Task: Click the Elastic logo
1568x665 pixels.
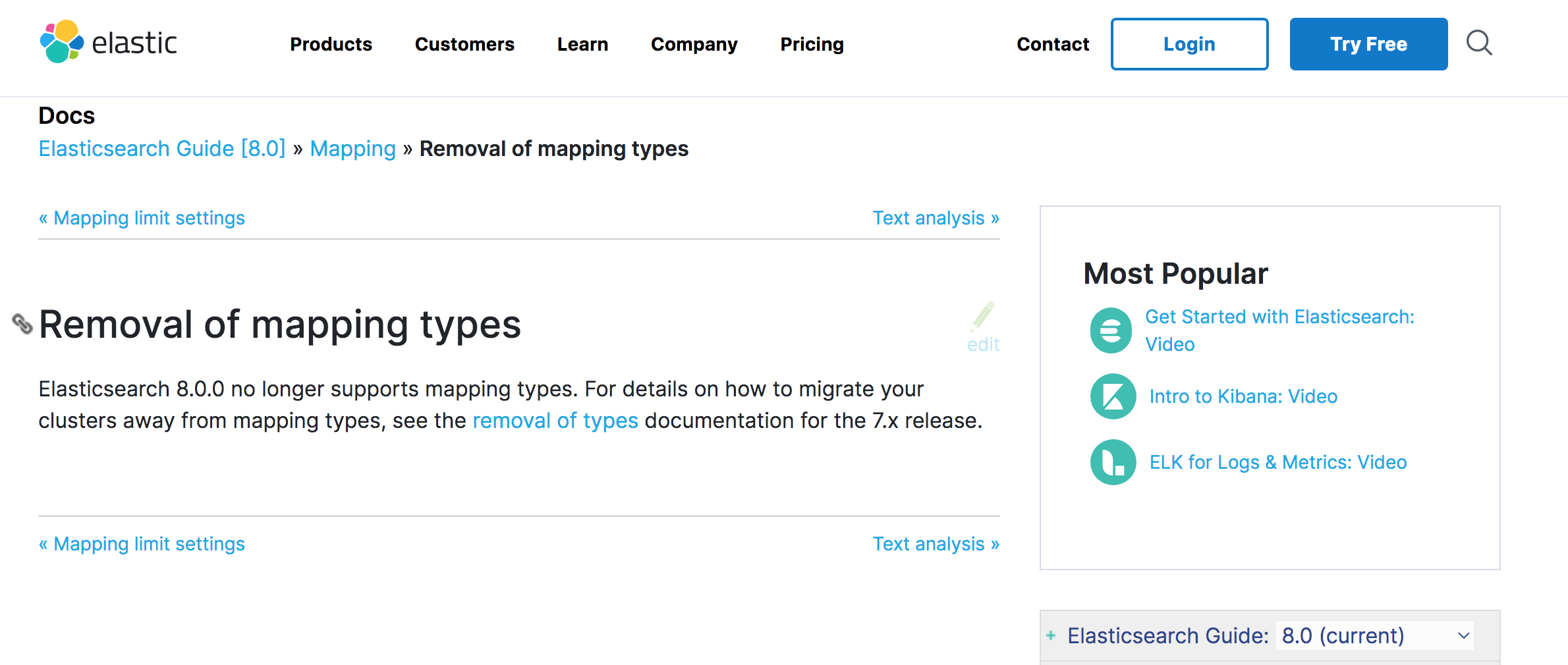Action: (x=109, y=42)
